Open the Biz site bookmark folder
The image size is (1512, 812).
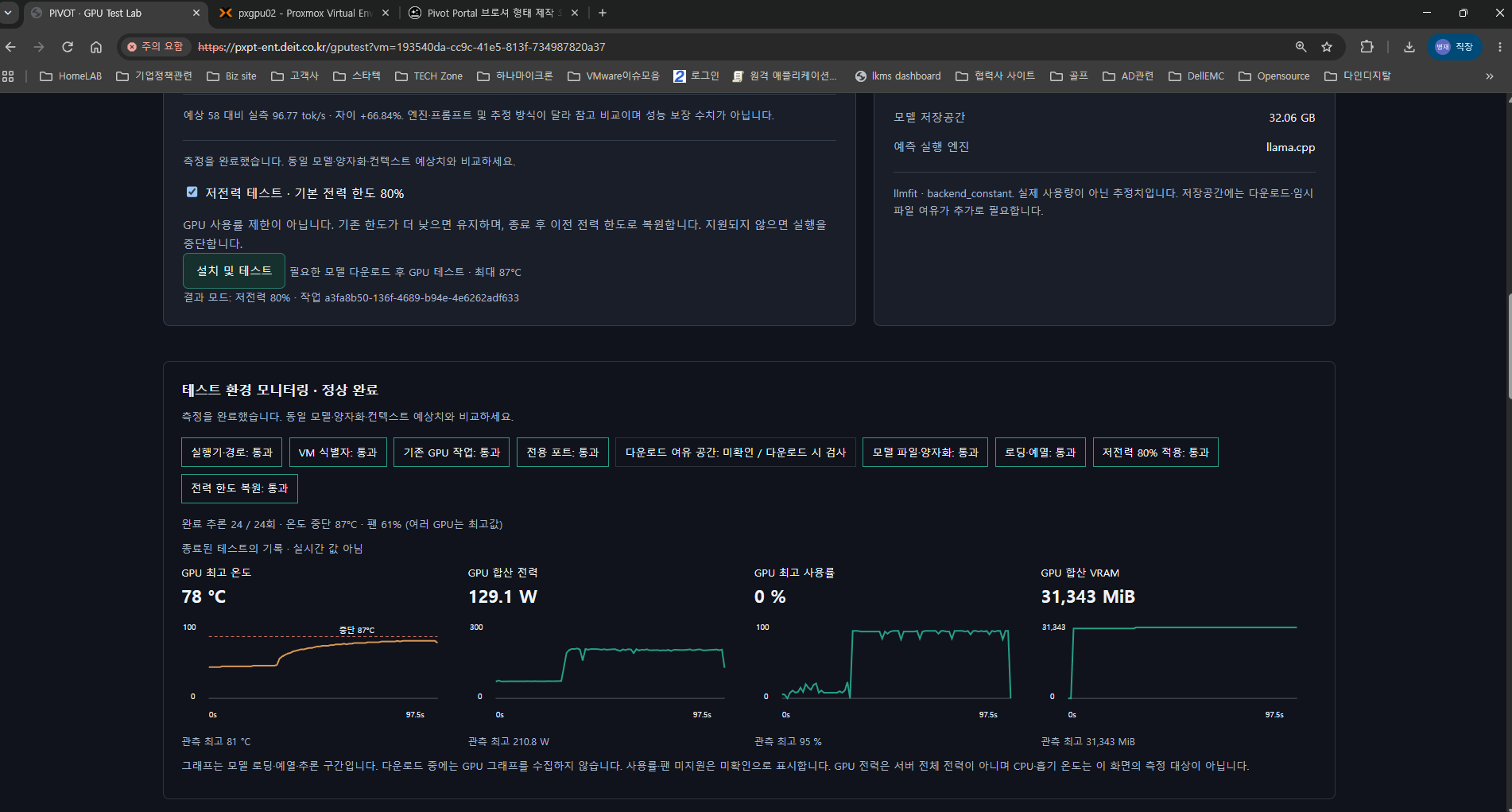point(231,76)
